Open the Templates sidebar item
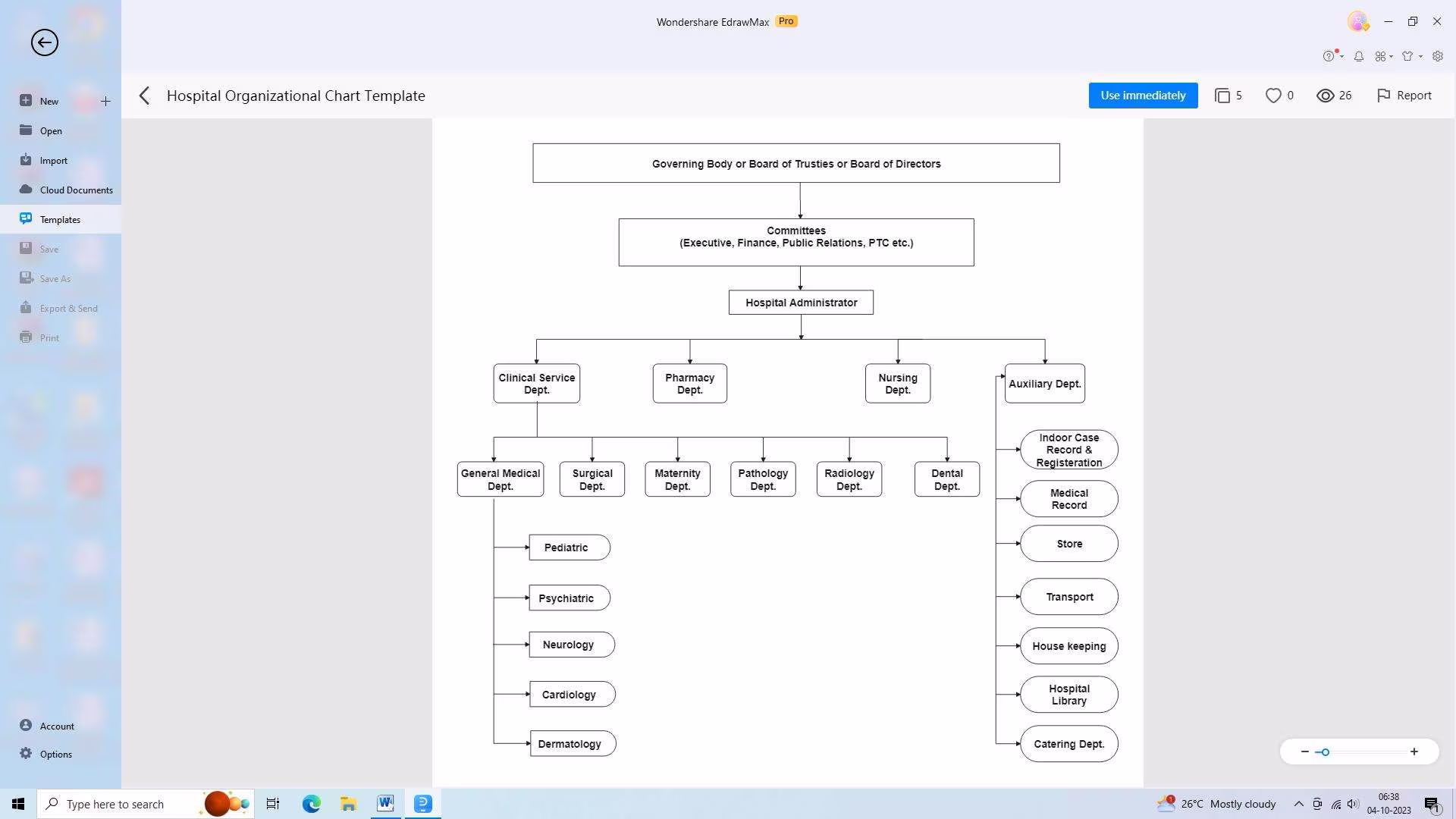 (60, 219)
